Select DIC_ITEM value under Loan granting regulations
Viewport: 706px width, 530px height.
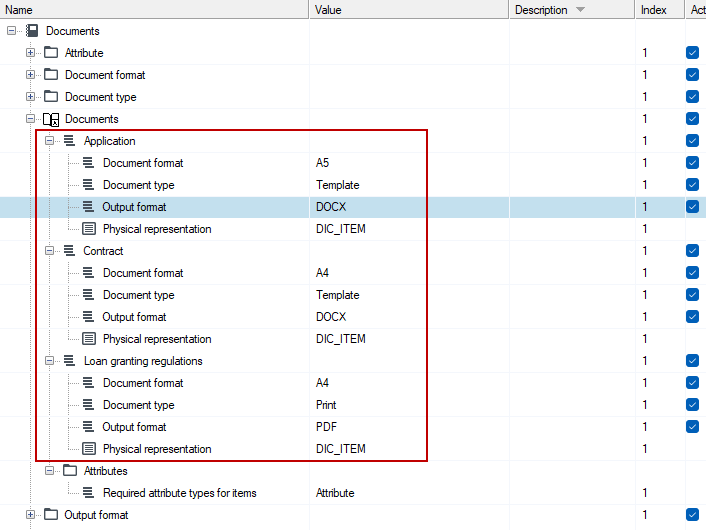click(341, 448)
